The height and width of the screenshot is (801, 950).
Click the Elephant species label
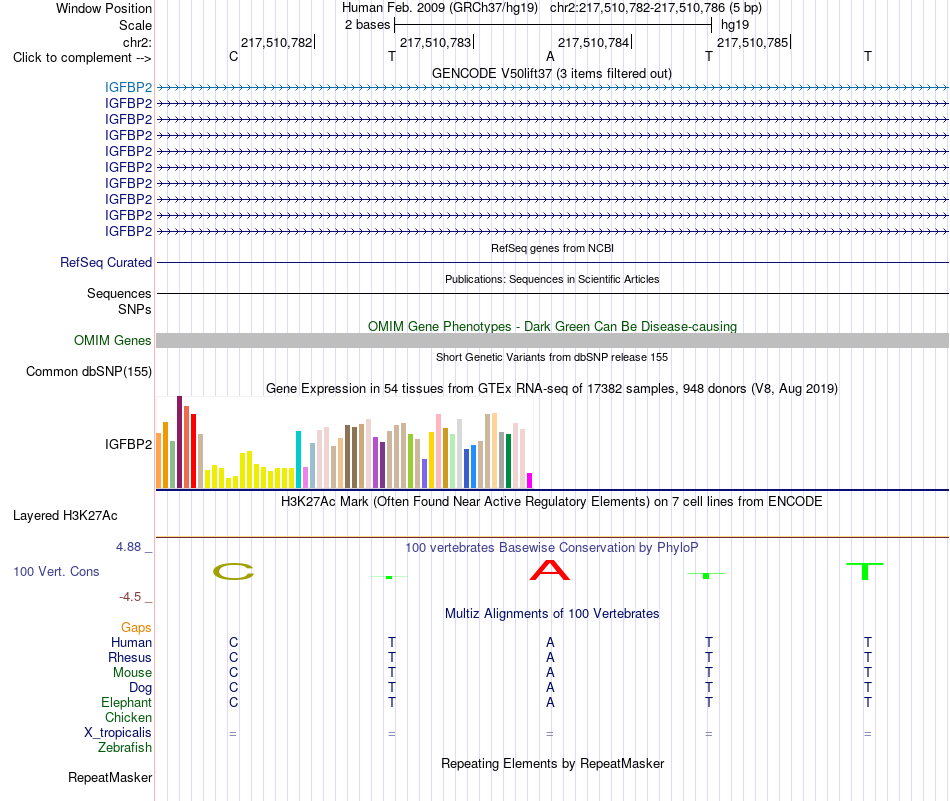tap(126, 702)
